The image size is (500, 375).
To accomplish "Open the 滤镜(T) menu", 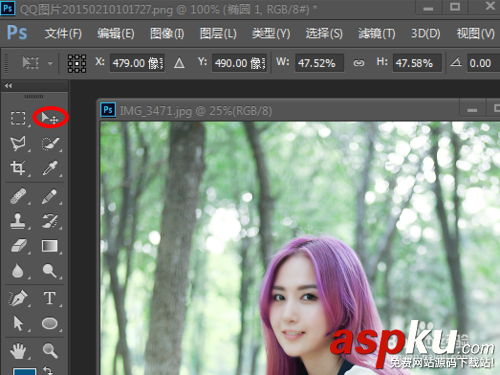I will click(377, 34).
